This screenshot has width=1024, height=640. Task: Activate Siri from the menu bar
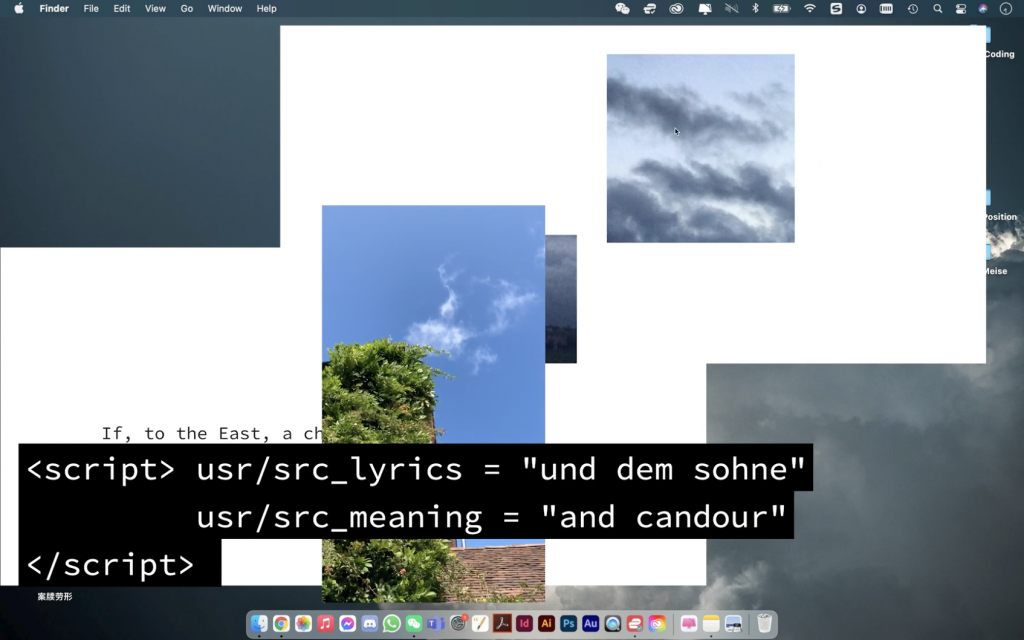(x=983, y=8)
